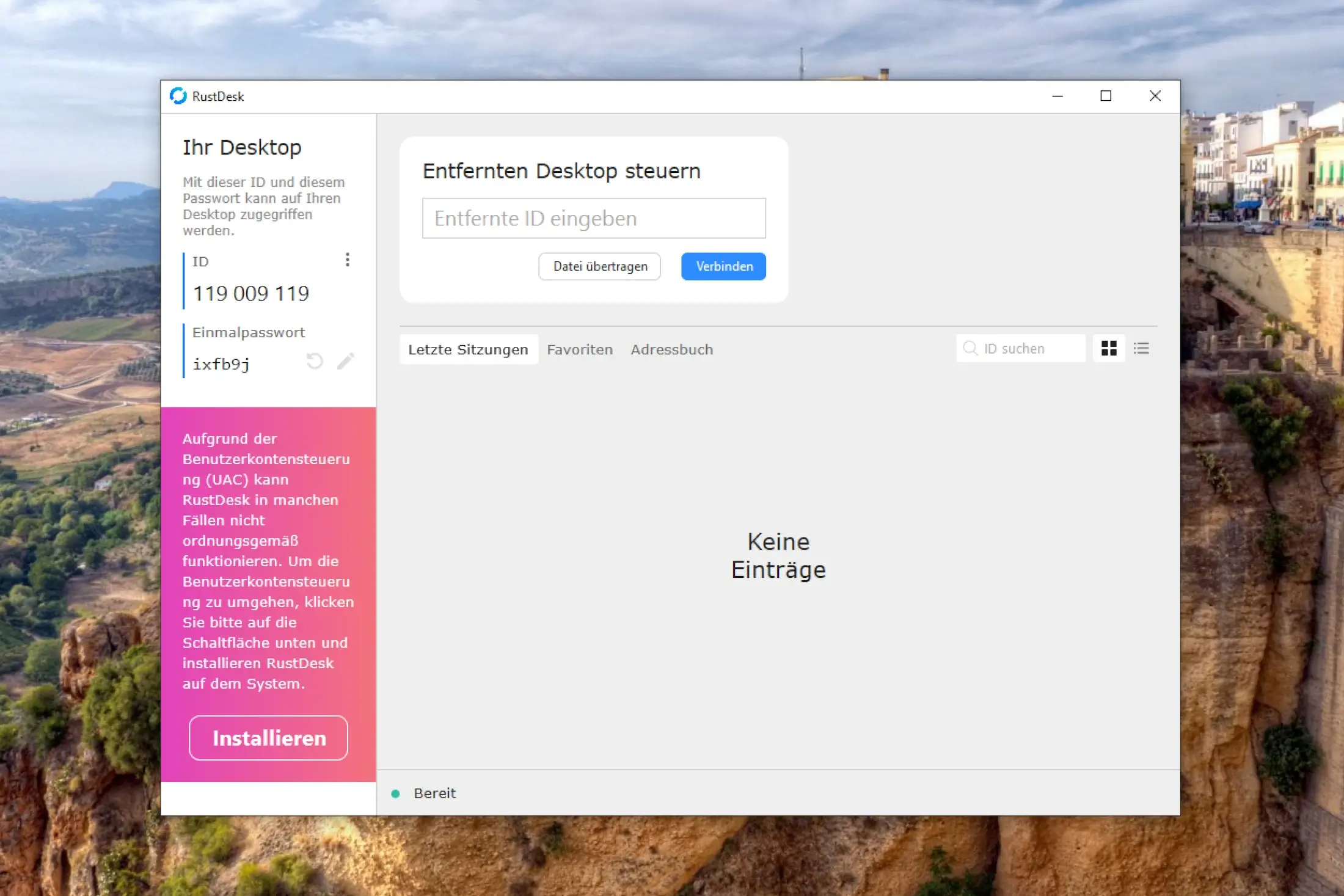This screenshot has width=1344, height=896.
Task: Click the green Bereit status dot
Action: [395, 793]
